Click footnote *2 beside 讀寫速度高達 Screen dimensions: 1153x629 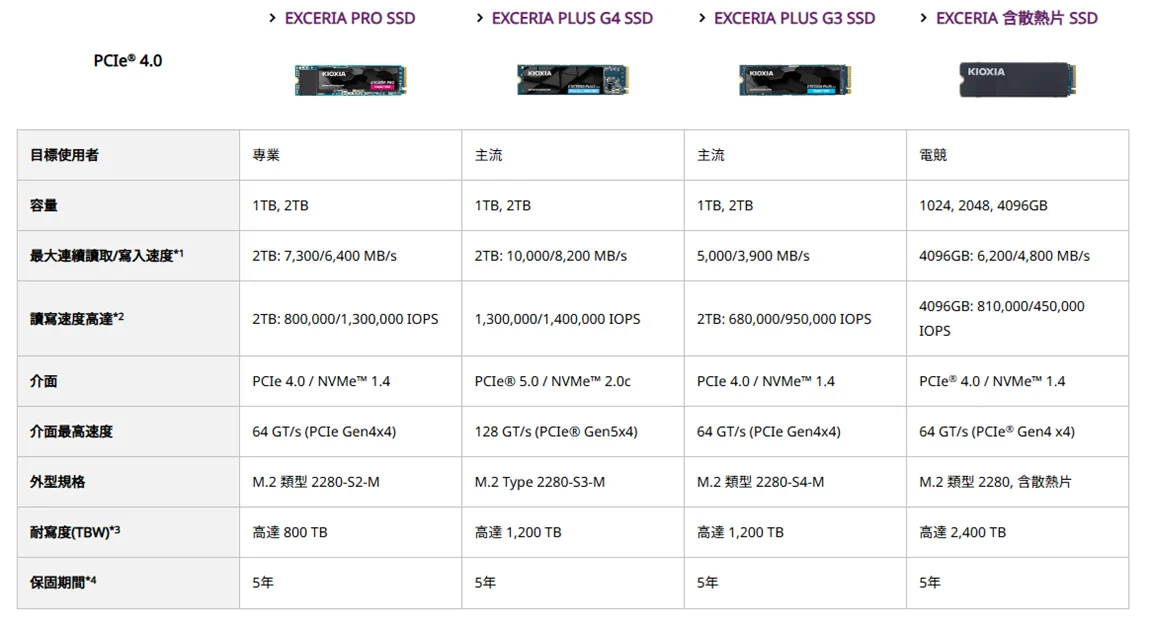pyautogui.click(x=119, y=317)
